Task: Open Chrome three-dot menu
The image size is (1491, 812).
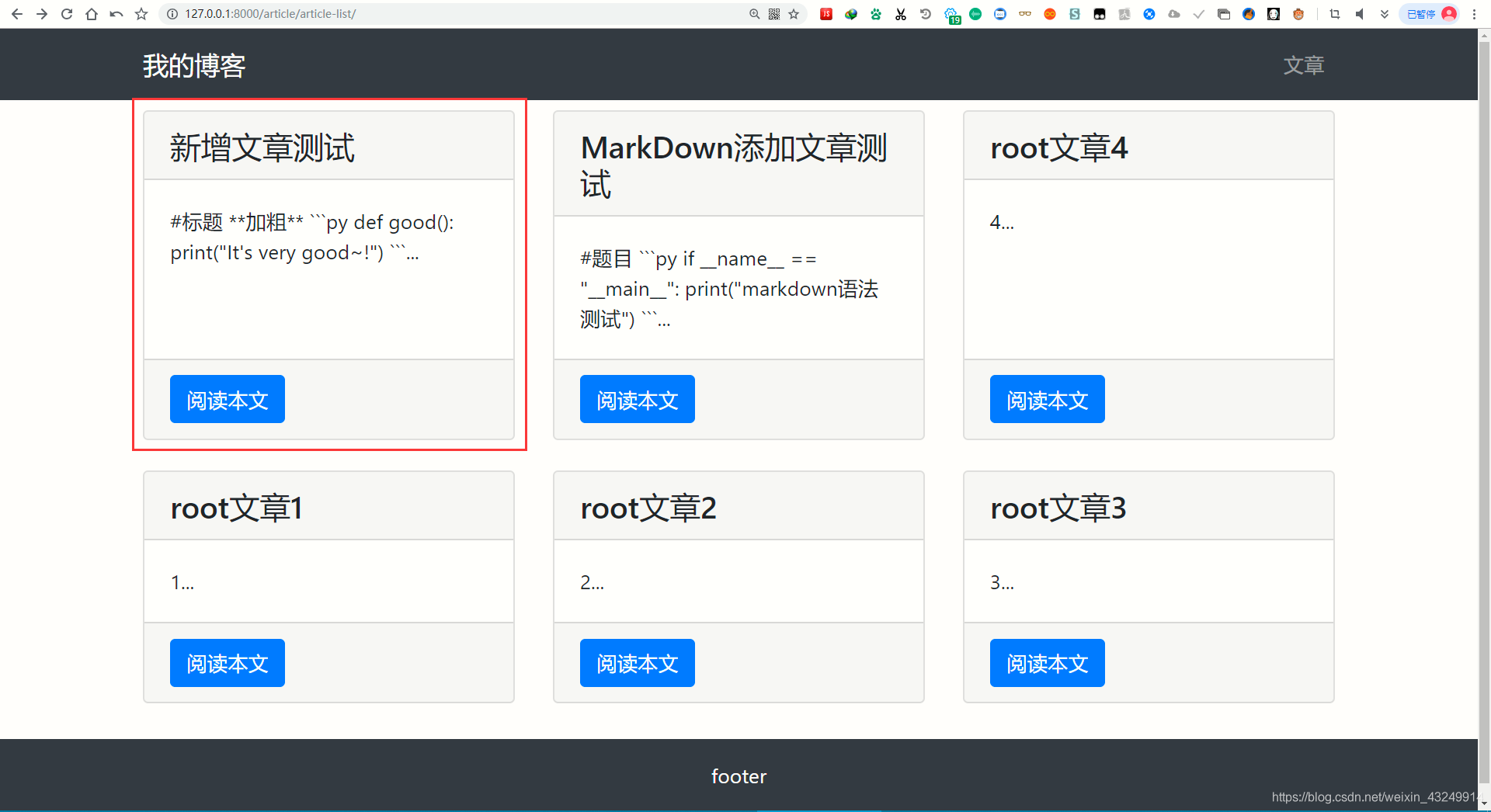Action: (1474, 14)
